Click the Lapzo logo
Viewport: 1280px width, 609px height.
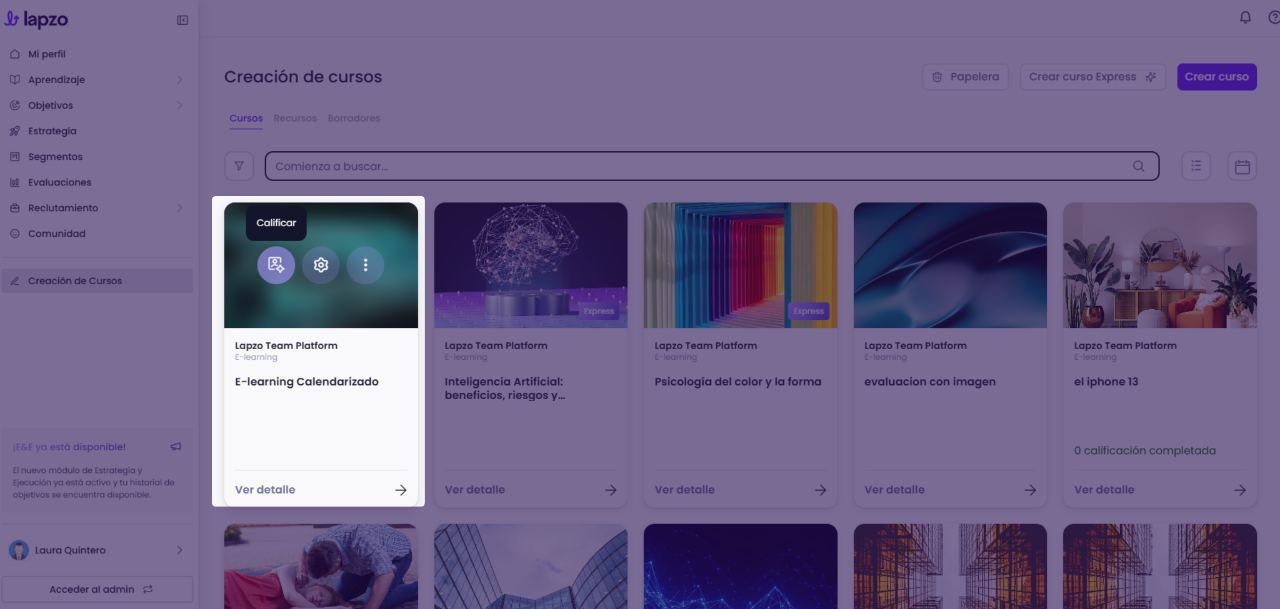[x=37, y=19]
